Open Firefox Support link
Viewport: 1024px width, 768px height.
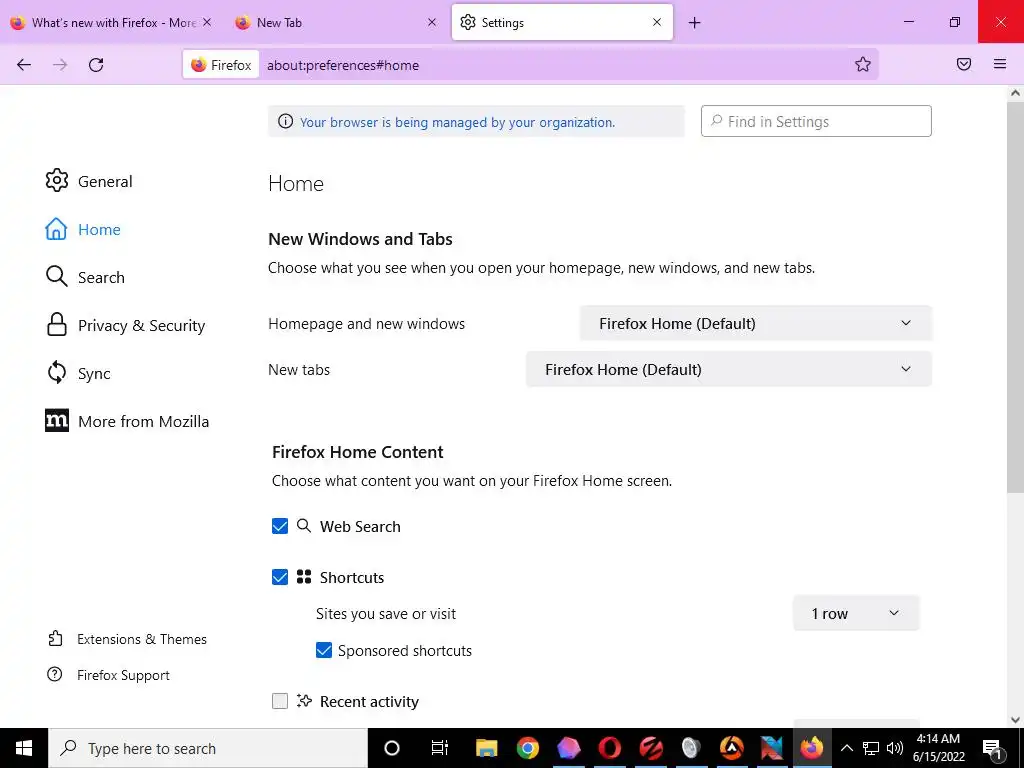pyautogui.click(x=108, y=675)
